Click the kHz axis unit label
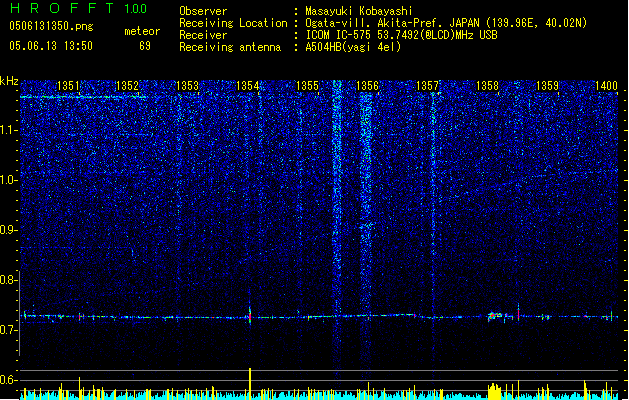 coord(9,81)
